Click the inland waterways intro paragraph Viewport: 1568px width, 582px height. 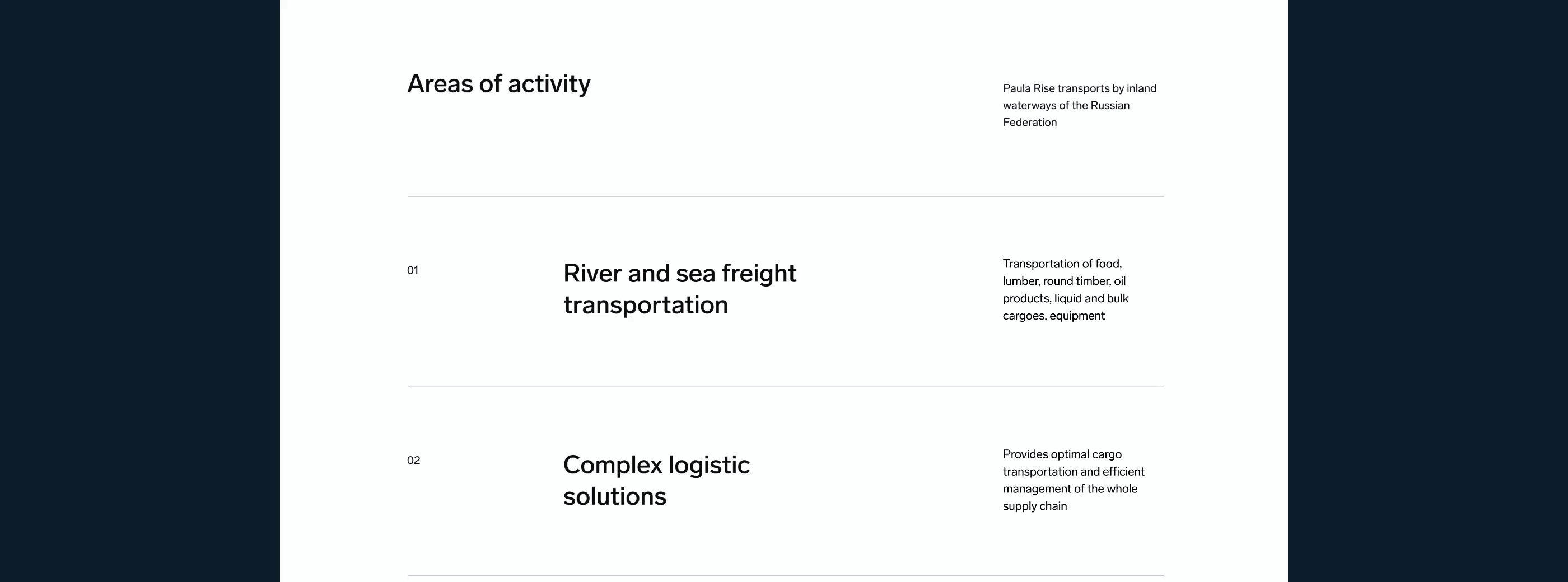pyautogui.click(x=1079, y=105)
